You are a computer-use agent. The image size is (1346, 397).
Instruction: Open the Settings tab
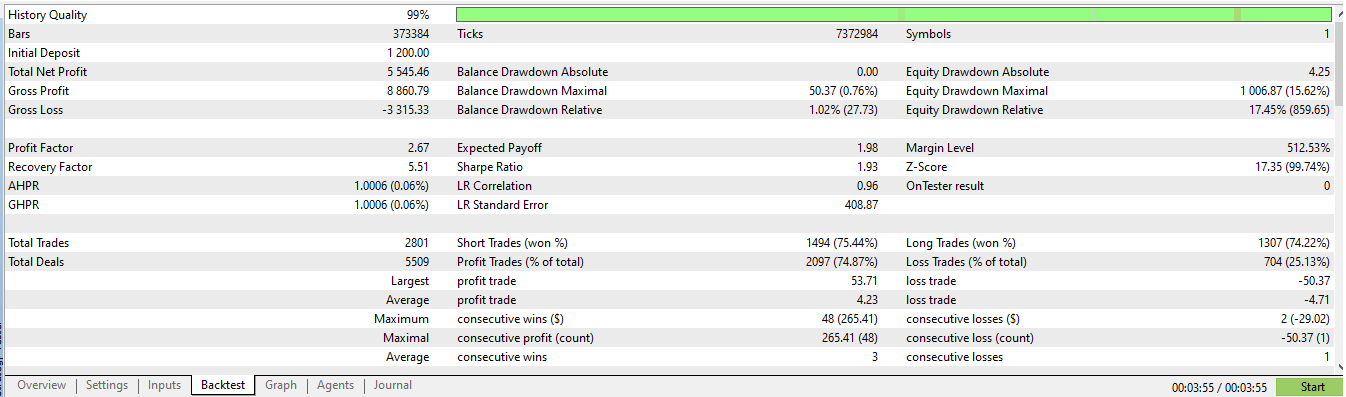click(107, 385)
